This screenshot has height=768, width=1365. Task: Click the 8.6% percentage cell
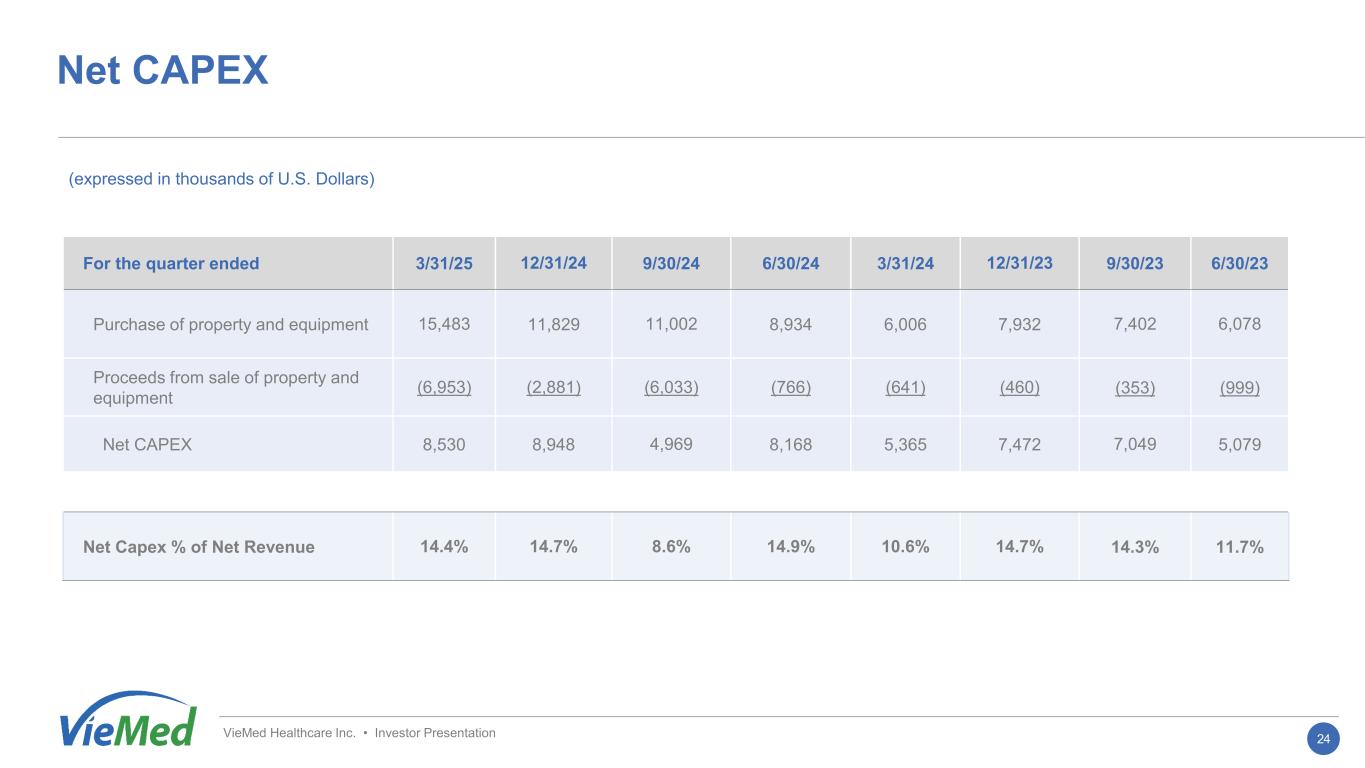pyautogui.click(x=671, y=547)
